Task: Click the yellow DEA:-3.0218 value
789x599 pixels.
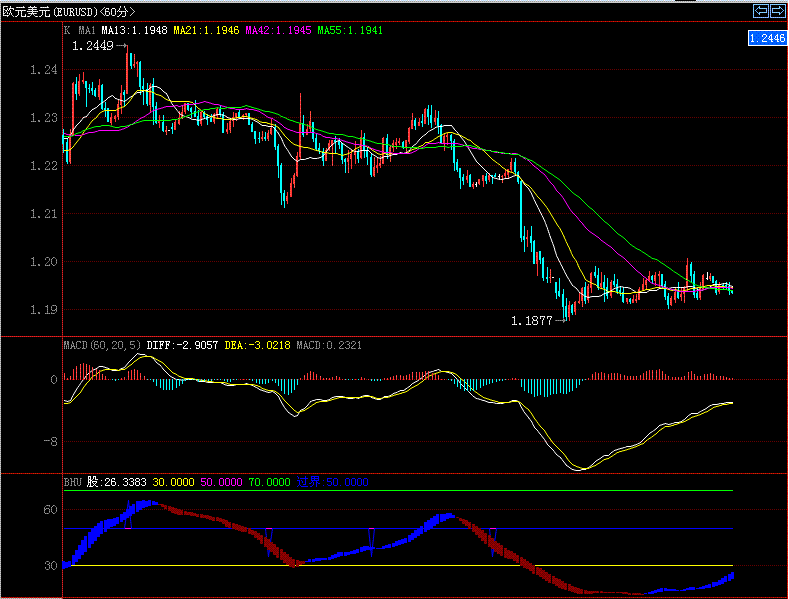Action: (257, 345)
